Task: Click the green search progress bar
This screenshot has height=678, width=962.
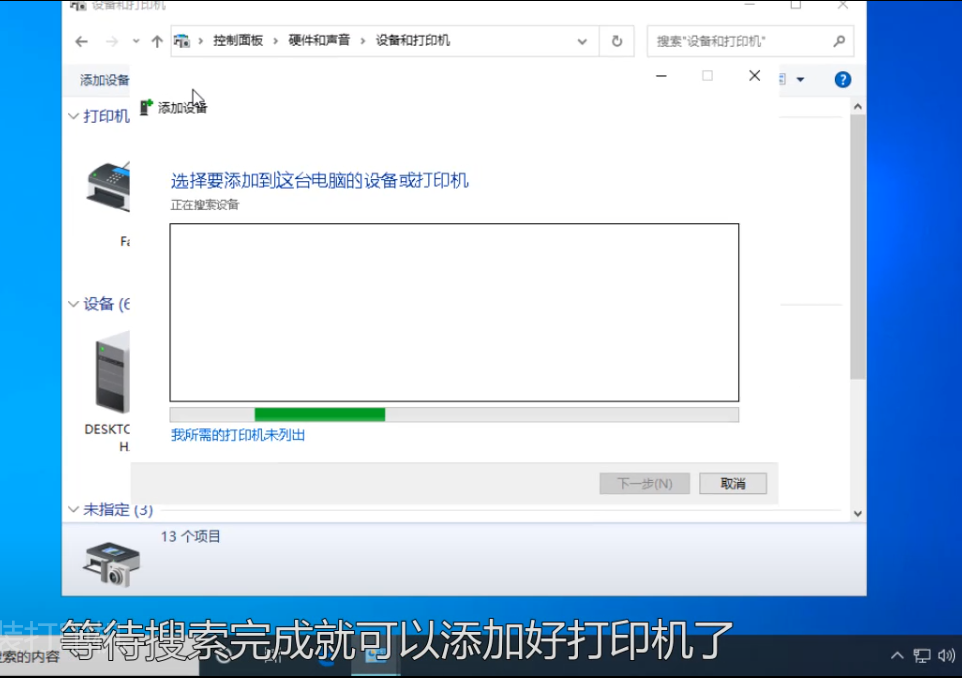Action: (x=320, y=415)
